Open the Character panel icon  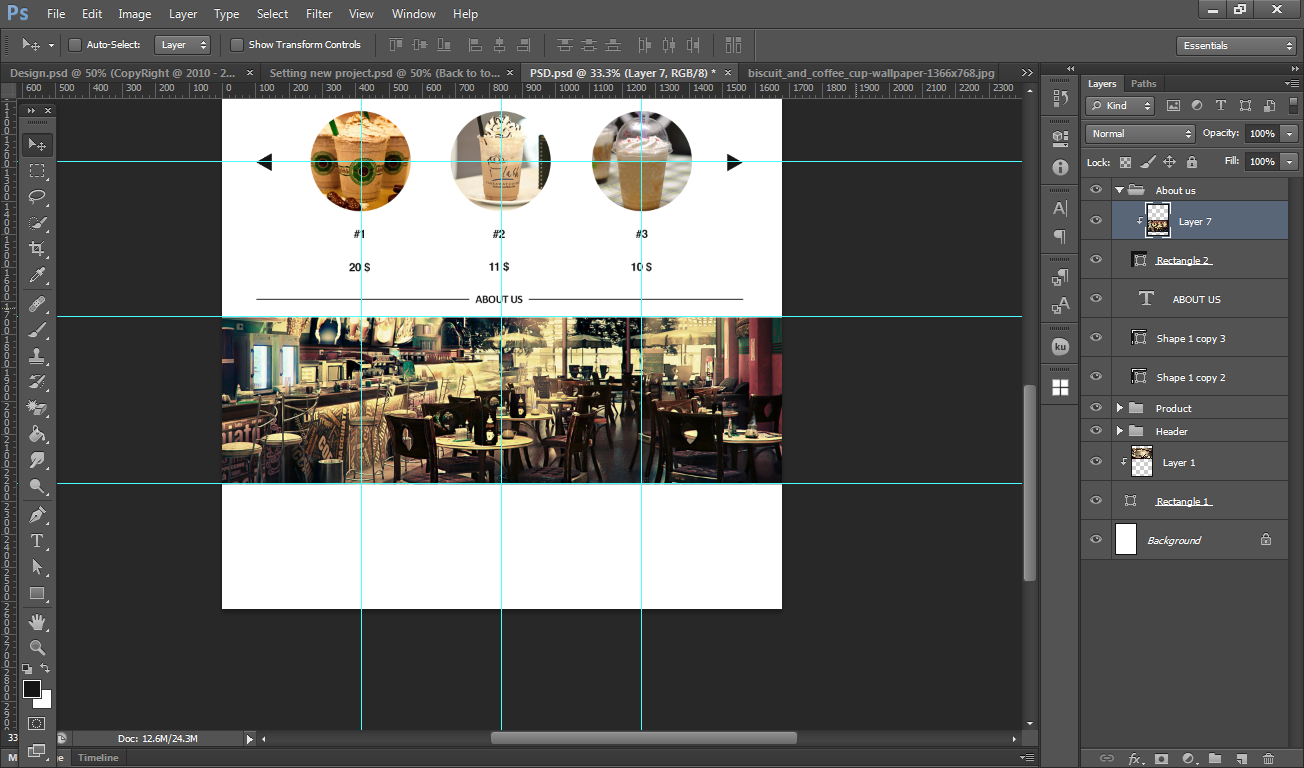coord(1060,209)
